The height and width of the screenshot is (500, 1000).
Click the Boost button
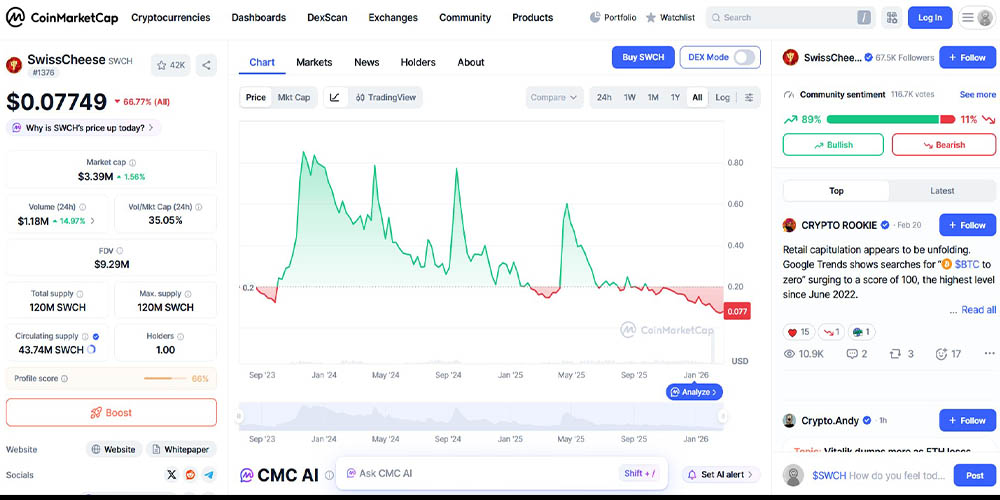112,413
